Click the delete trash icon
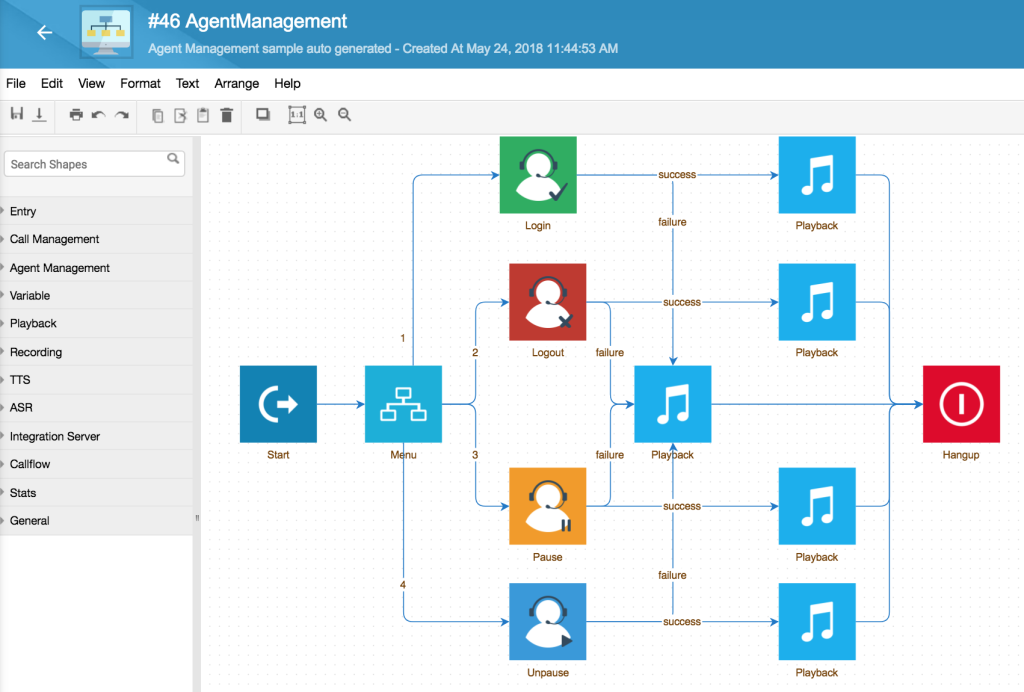Image resolution: width=1024 pixels, height=692 pixels. pyautogui.click(x=227, y=115)
